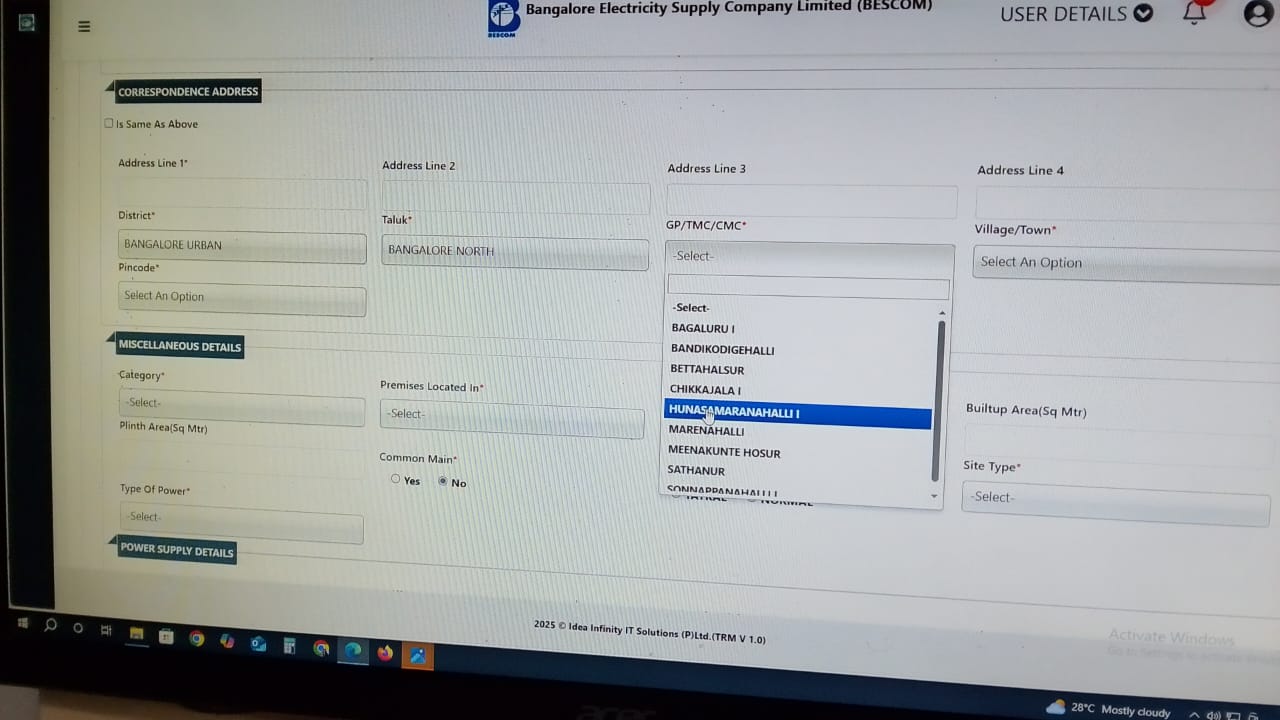Select Yes for Common Main
The width and height of the screenshot is (1280, 720).
click(x=396, y=480)
